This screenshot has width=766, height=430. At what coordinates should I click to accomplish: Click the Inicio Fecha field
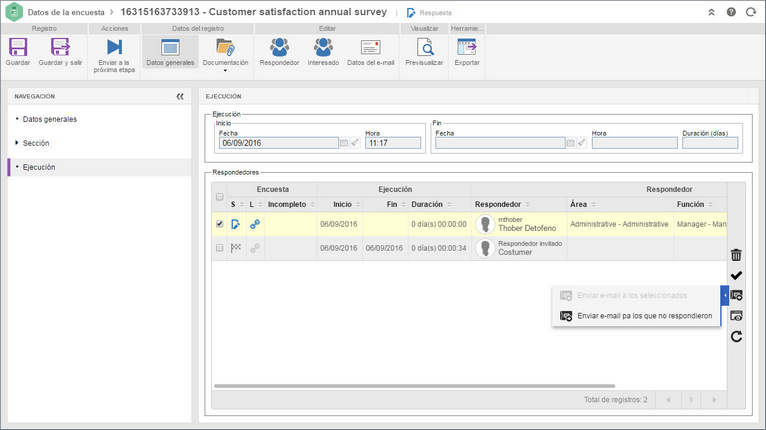point(278,143)
